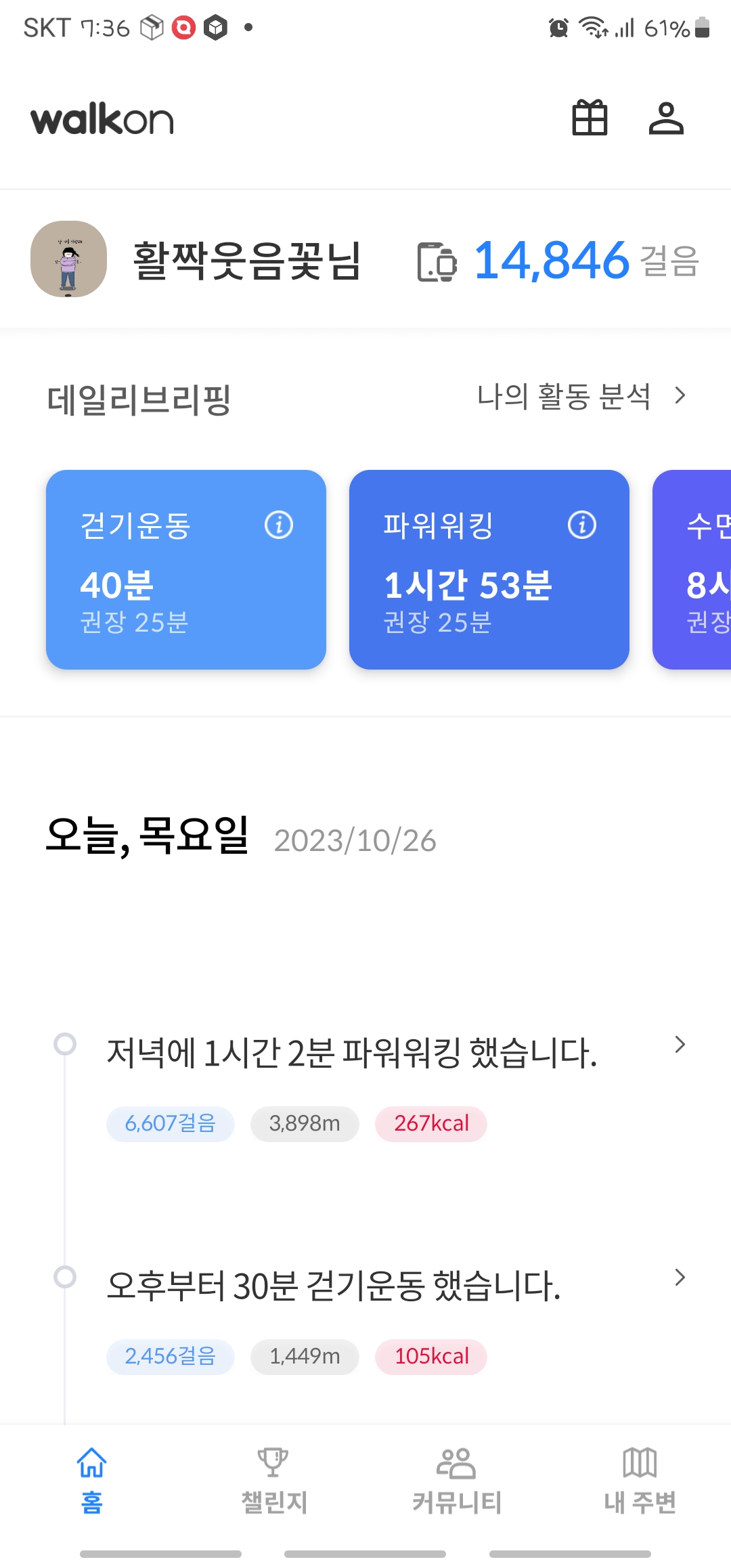Open the user profile avatar picture
This screenshot has width=731, height=1568.
coord(68,259)
